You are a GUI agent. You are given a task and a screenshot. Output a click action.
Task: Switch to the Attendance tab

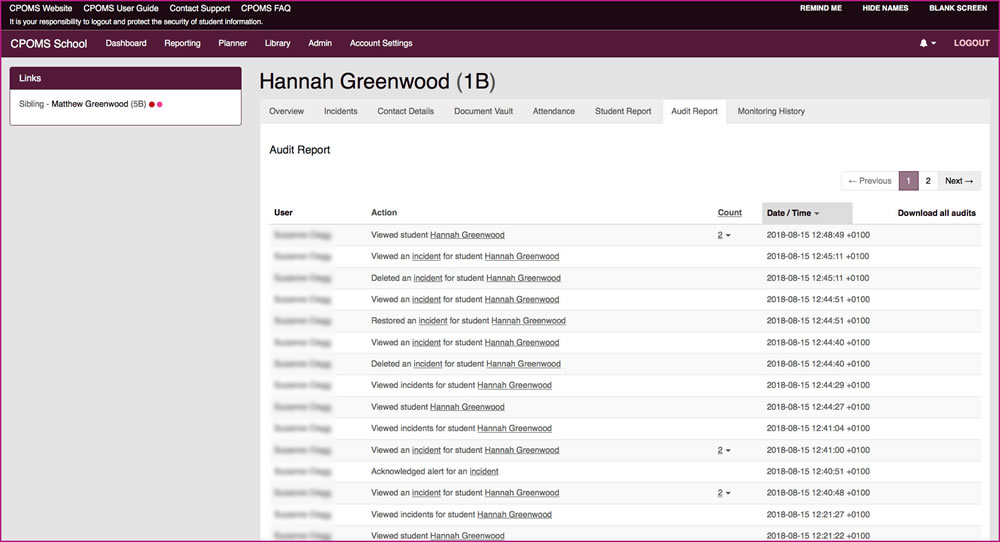[554, 111]
